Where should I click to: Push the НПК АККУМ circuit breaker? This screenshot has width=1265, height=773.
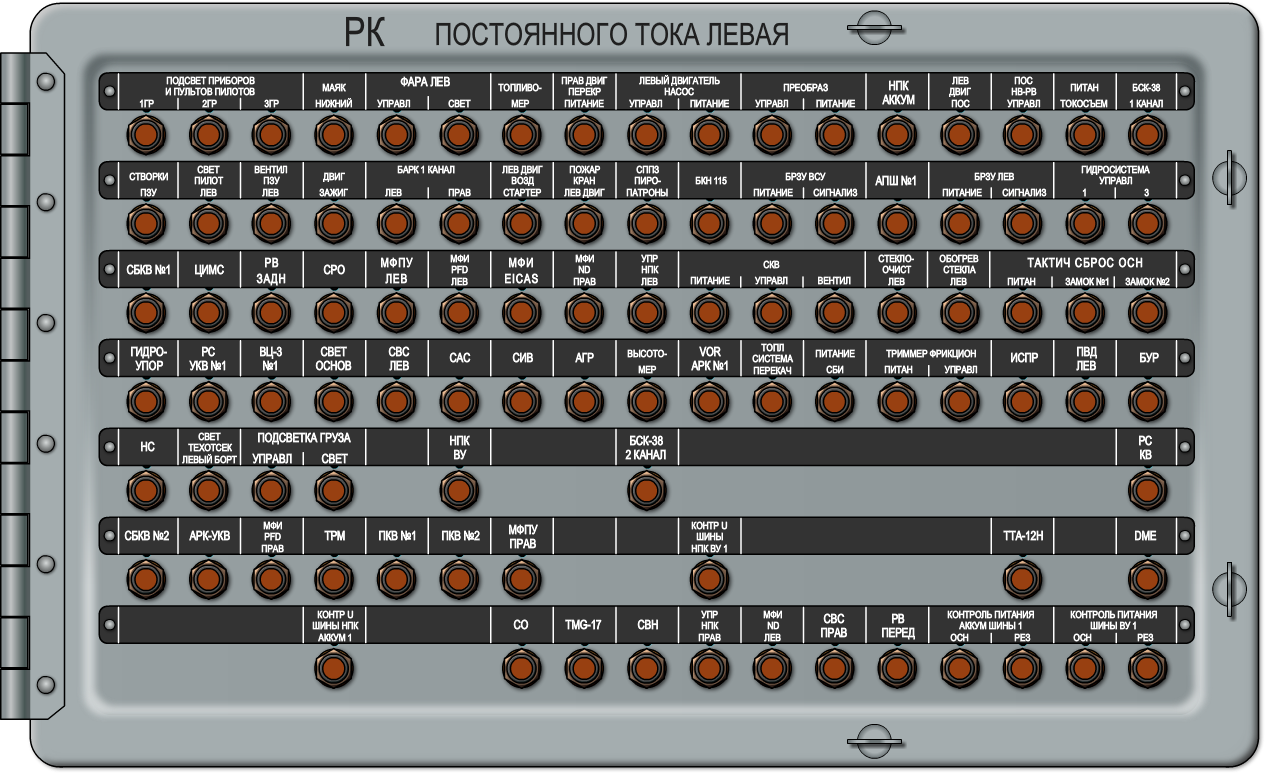coord(896,134)
